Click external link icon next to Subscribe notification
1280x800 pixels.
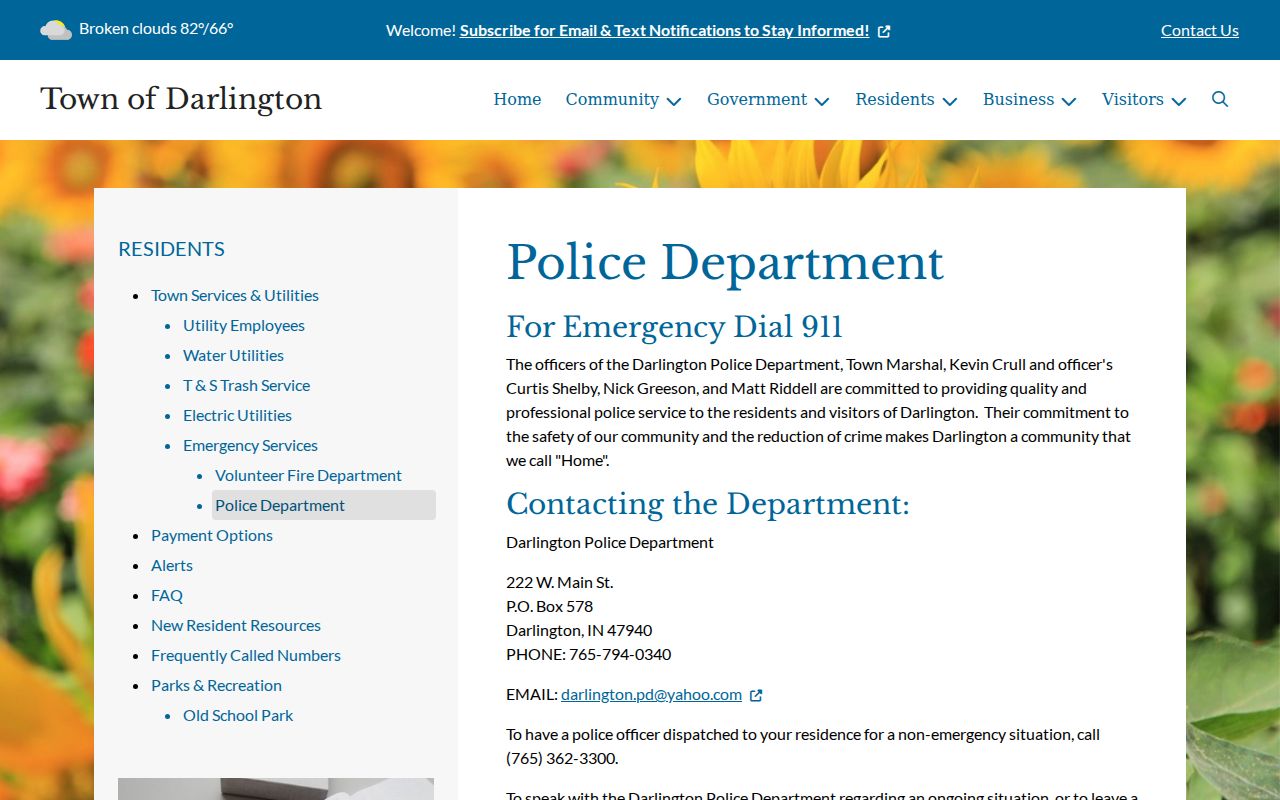click(x=884, y=31)
